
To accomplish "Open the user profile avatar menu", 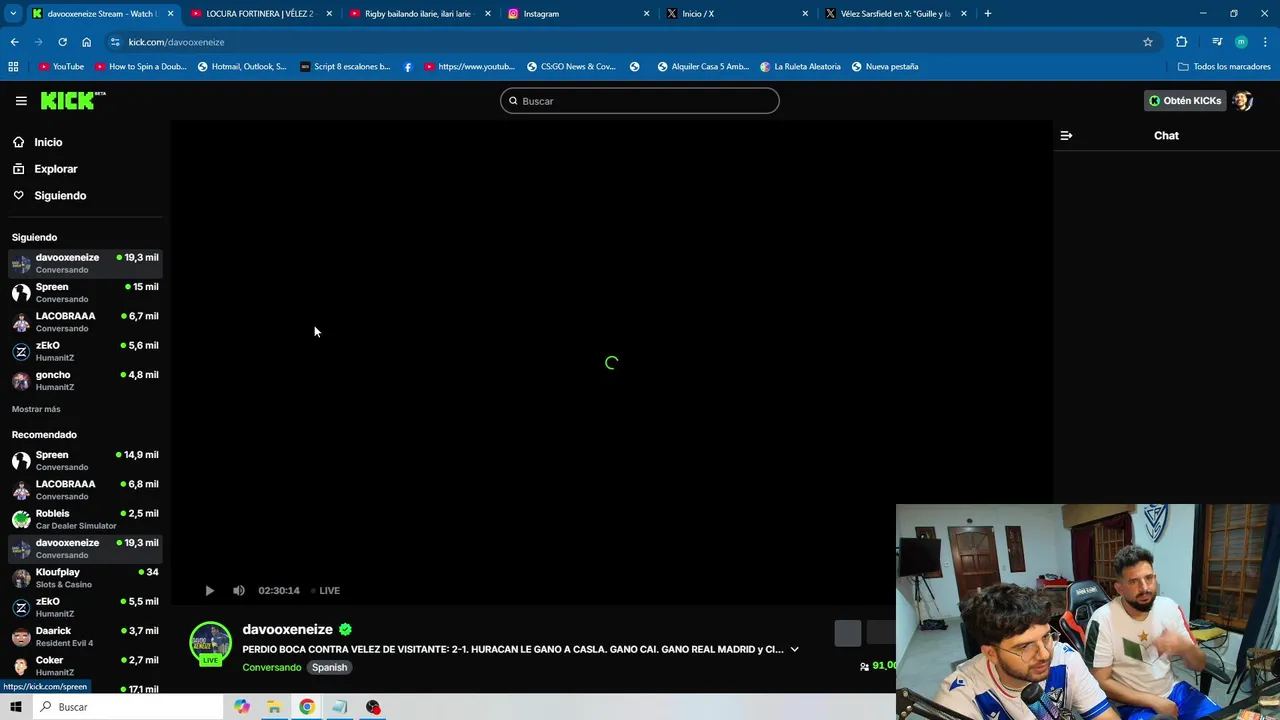I will point(1243,101).
